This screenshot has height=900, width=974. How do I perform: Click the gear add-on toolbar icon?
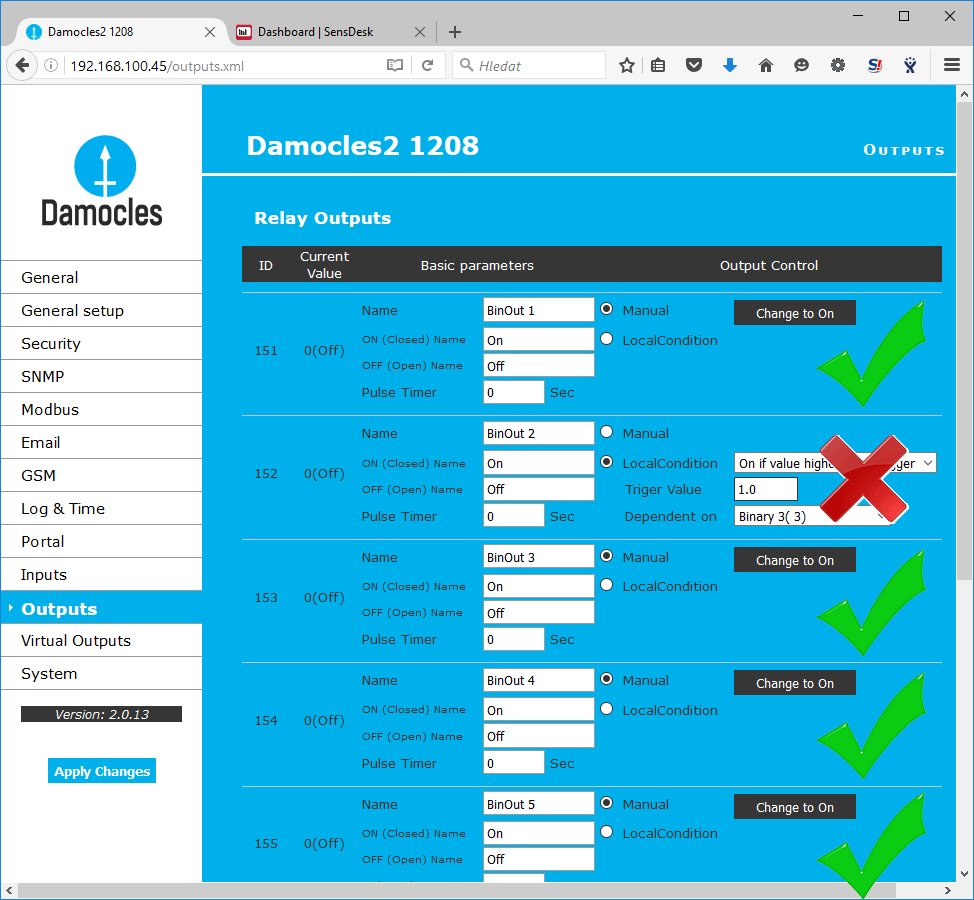coord(838,65)
